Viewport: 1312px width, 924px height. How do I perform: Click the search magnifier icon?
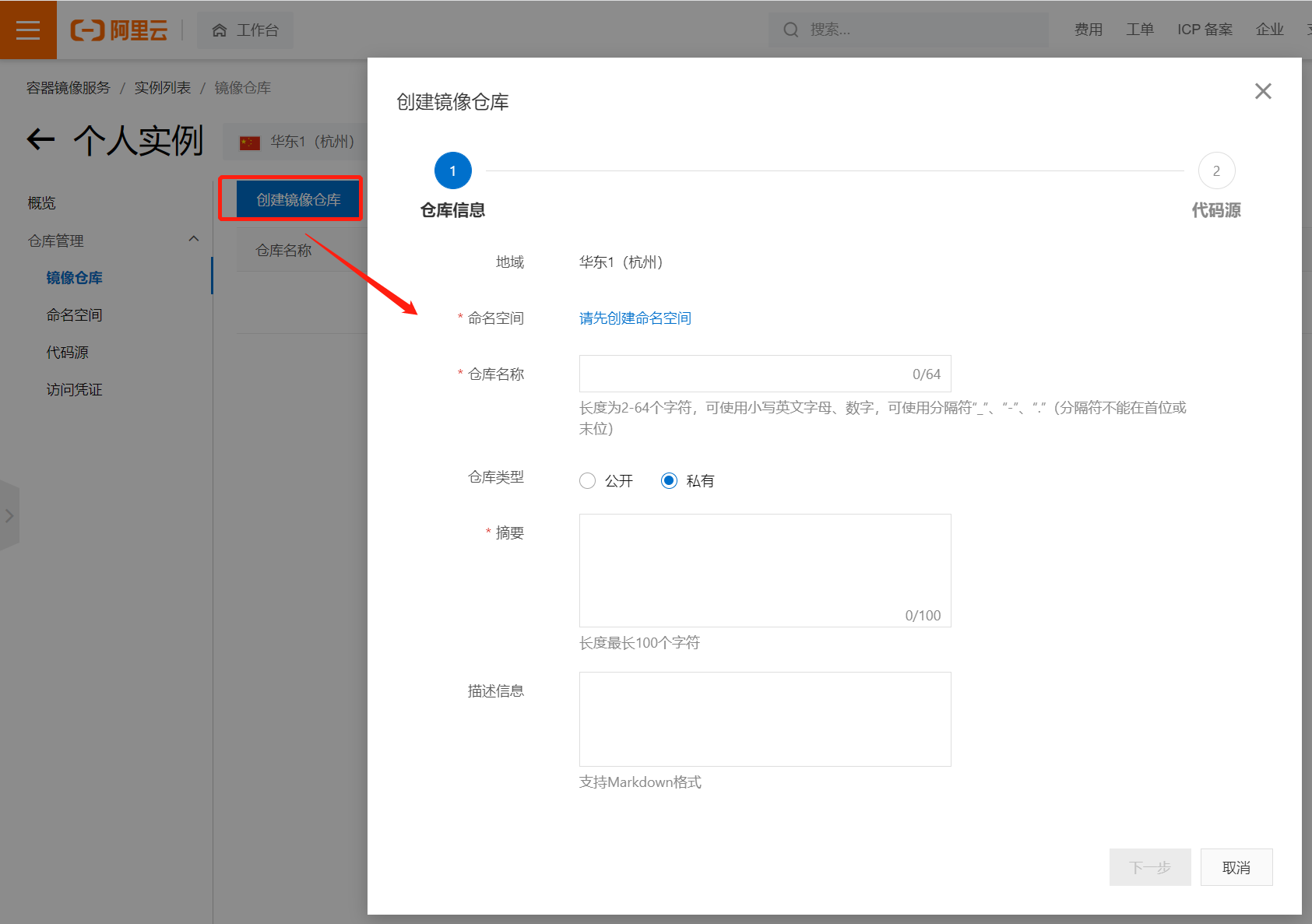tap(791, 30)
